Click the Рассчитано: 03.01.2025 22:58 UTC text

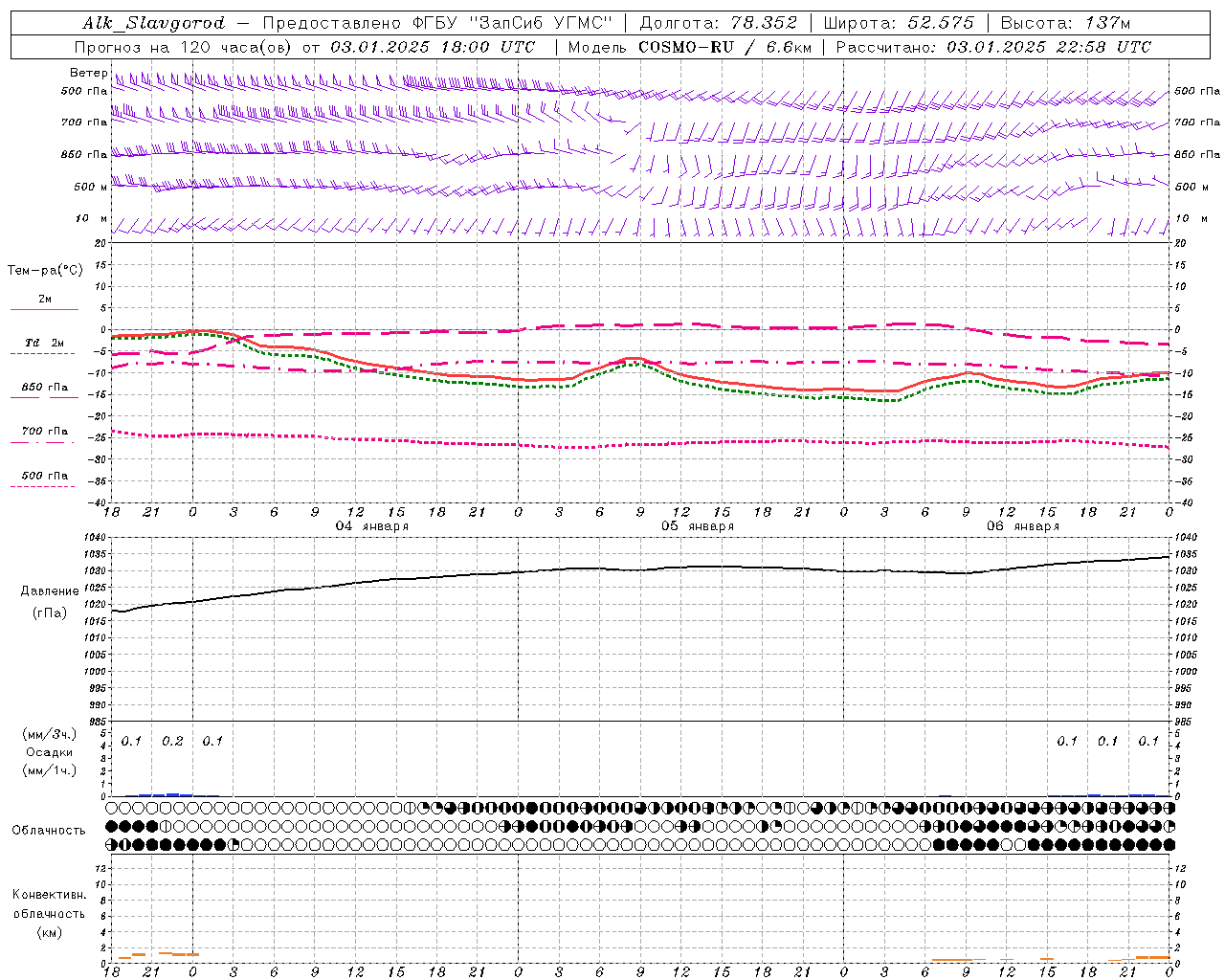point(993,47)
